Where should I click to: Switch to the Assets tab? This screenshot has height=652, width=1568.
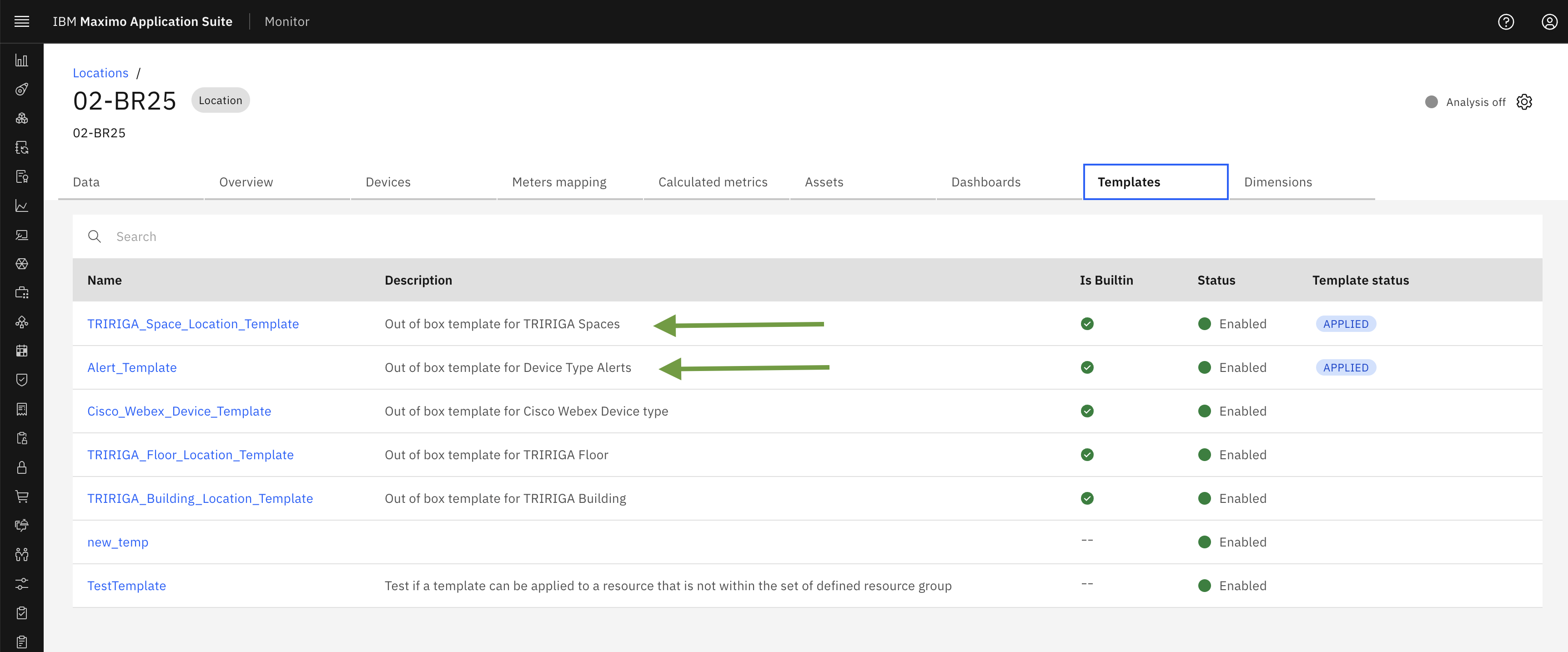click(x=863, y=182)
